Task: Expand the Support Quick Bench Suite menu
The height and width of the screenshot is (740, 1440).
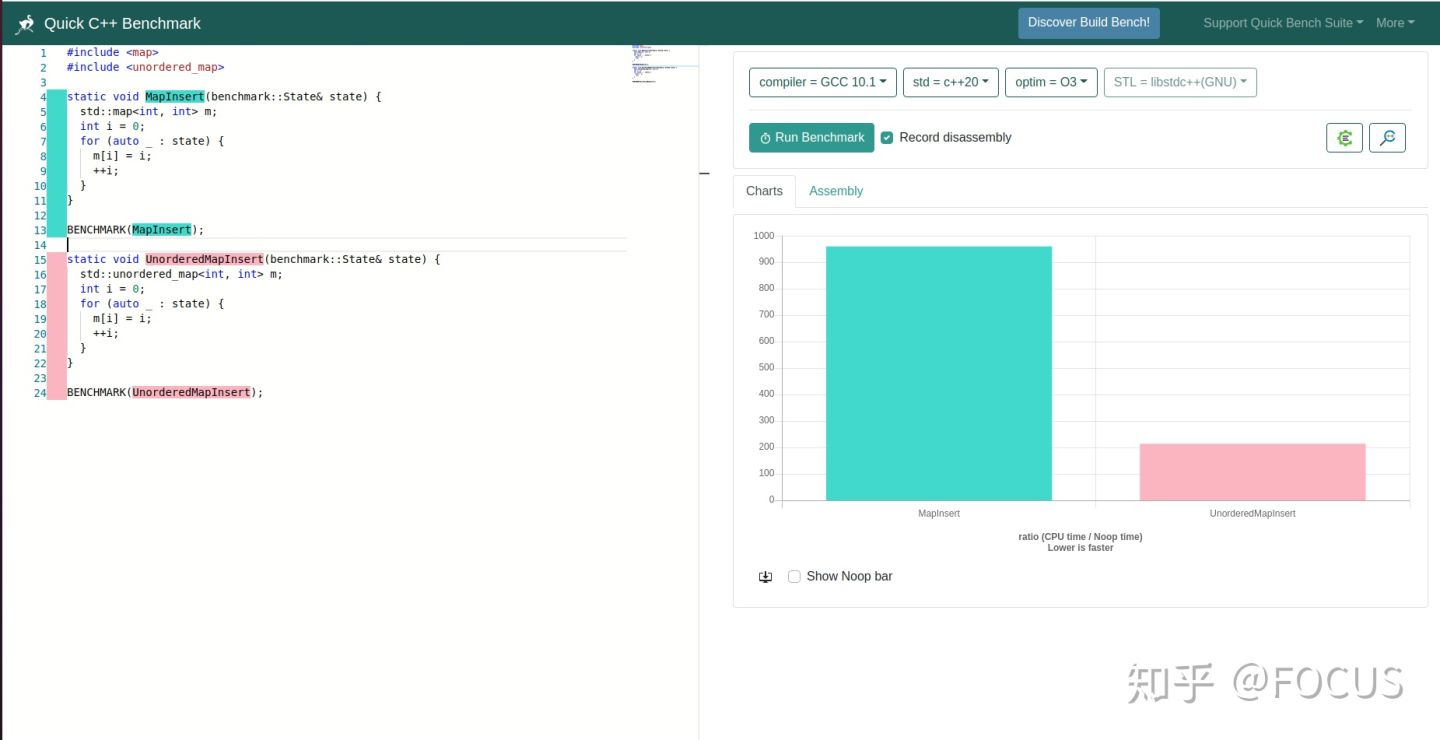Action: point(1282,23)
